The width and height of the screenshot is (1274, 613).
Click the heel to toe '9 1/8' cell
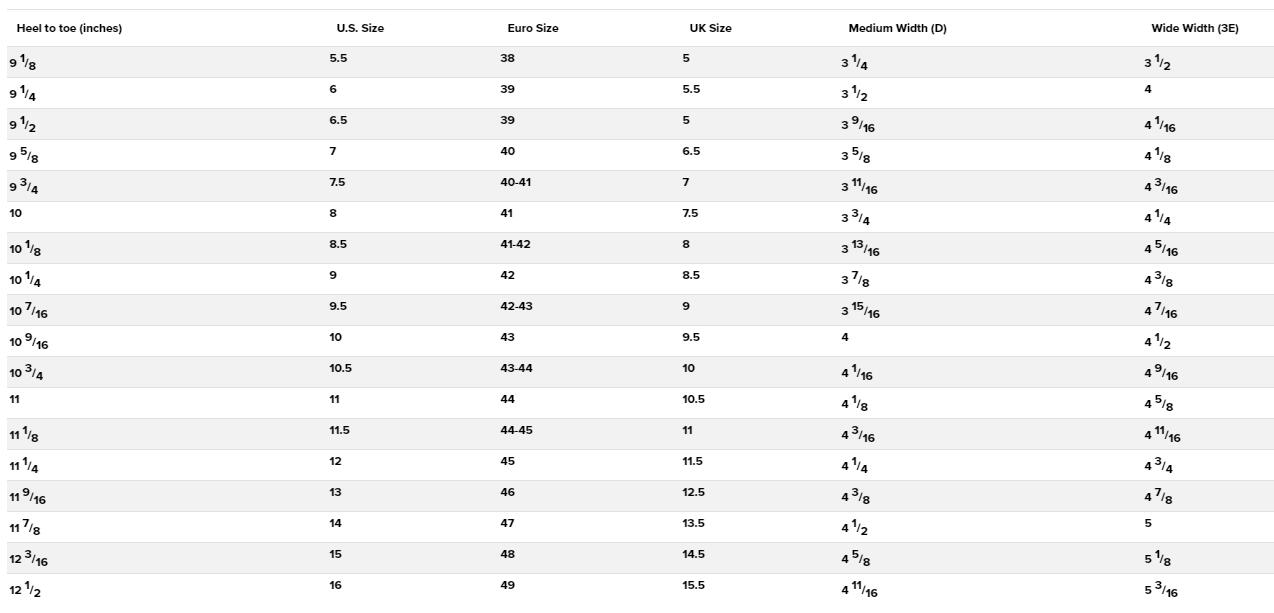tap(23, 63)
